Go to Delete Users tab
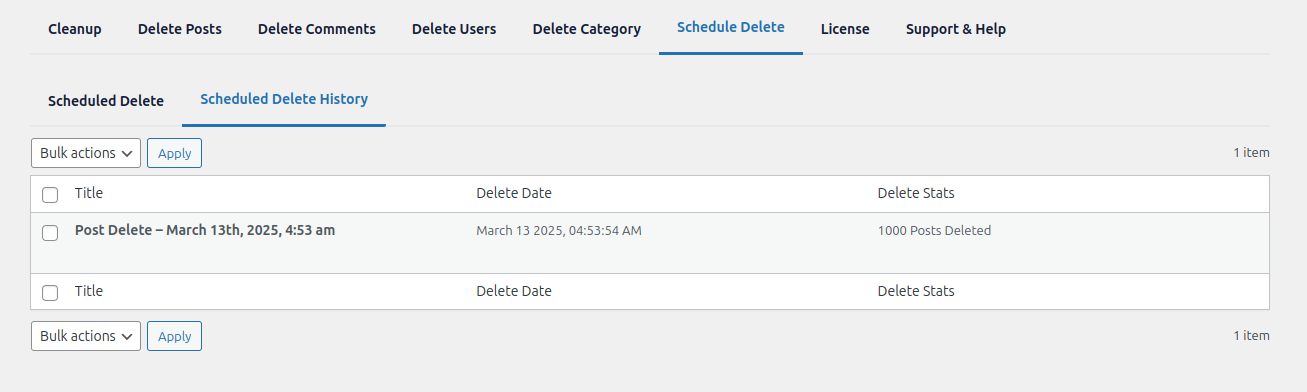 pyautogui.click(x=455, y=29)
